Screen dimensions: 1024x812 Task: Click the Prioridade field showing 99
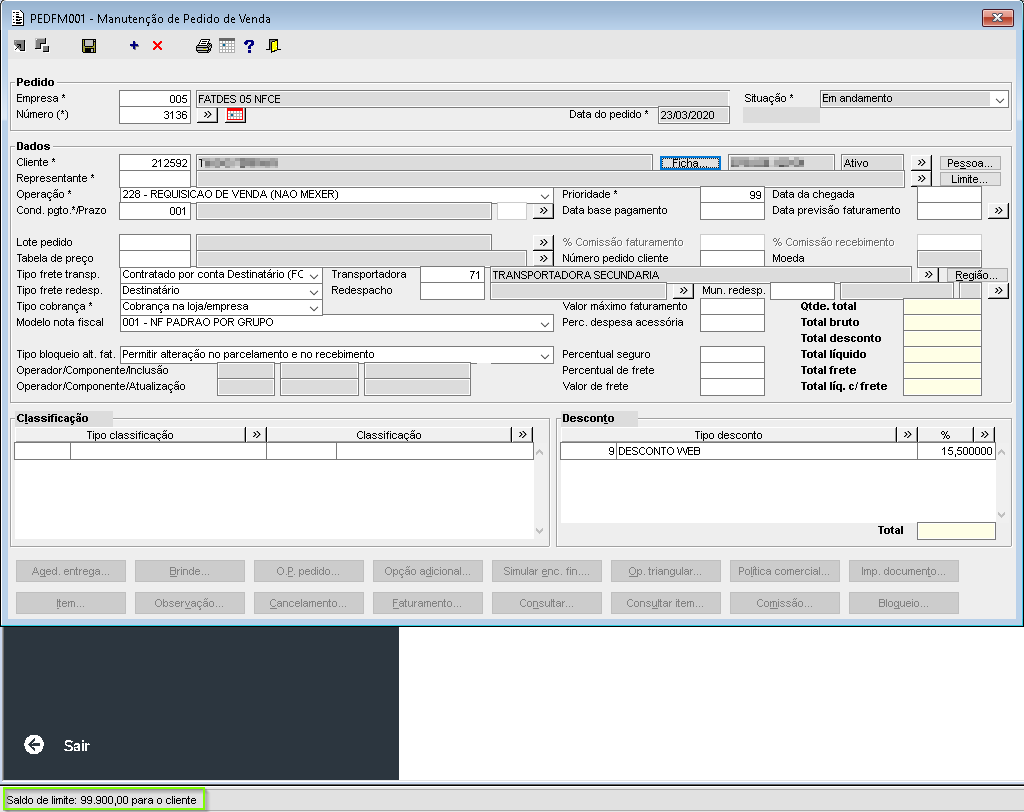[x=732, y=195]
